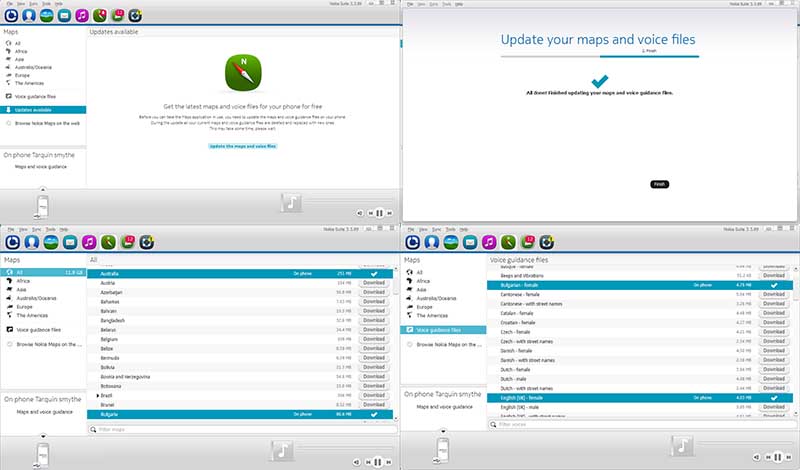
Task: Open Home view icon in Voice guidance window
Action: pos(412,242)
